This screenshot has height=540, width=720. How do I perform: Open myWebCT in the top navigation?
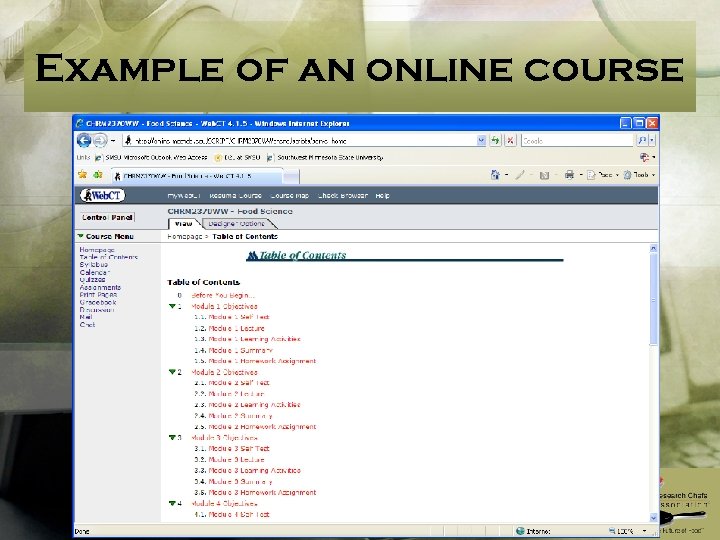point(184,196)
